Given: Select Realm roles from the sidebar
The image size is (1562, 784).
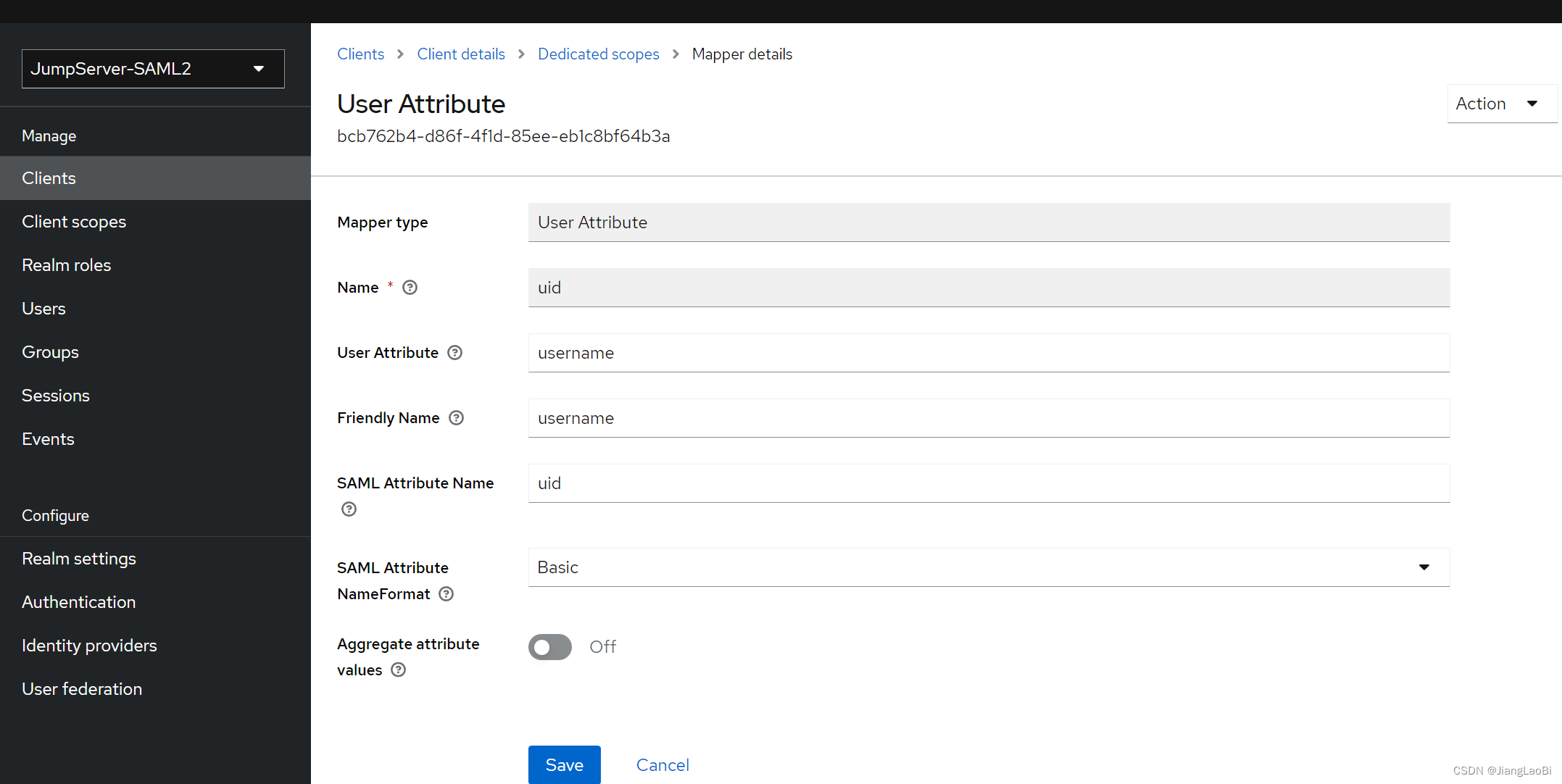Looking at the screenshot, I should pos(66,264).
